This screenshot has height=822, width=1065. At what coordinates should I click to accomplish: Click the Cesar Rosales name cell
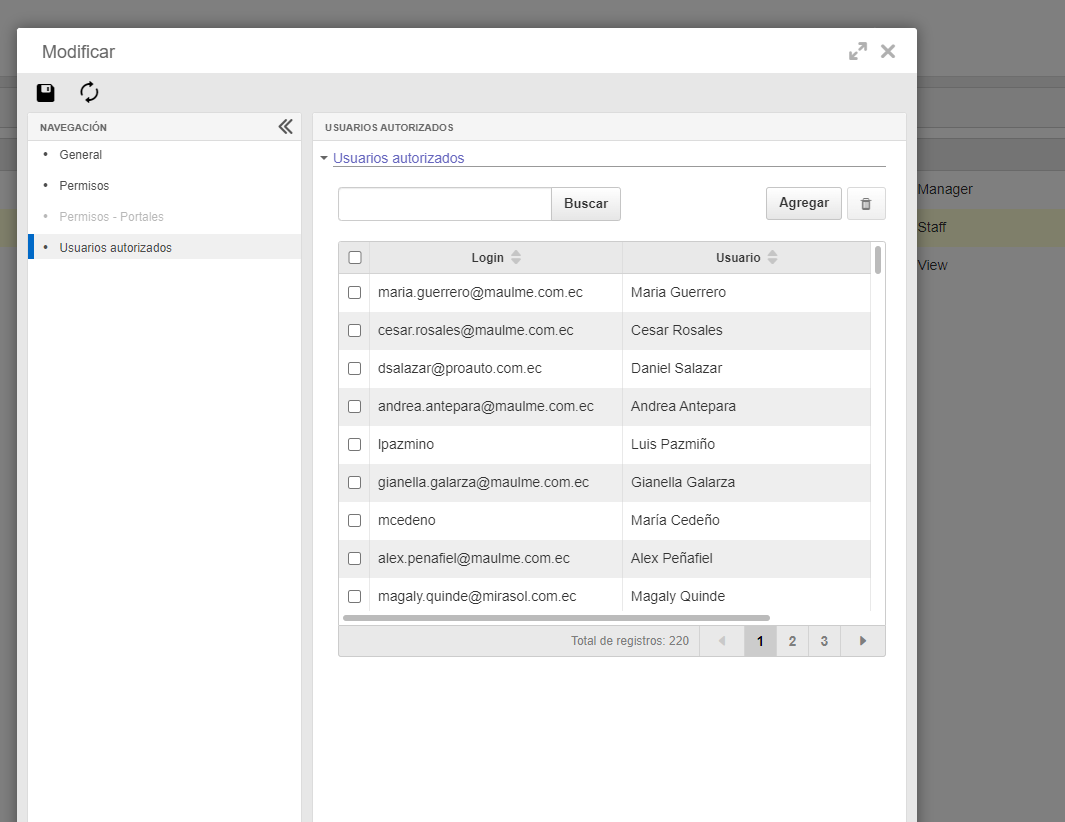[746, 330]
